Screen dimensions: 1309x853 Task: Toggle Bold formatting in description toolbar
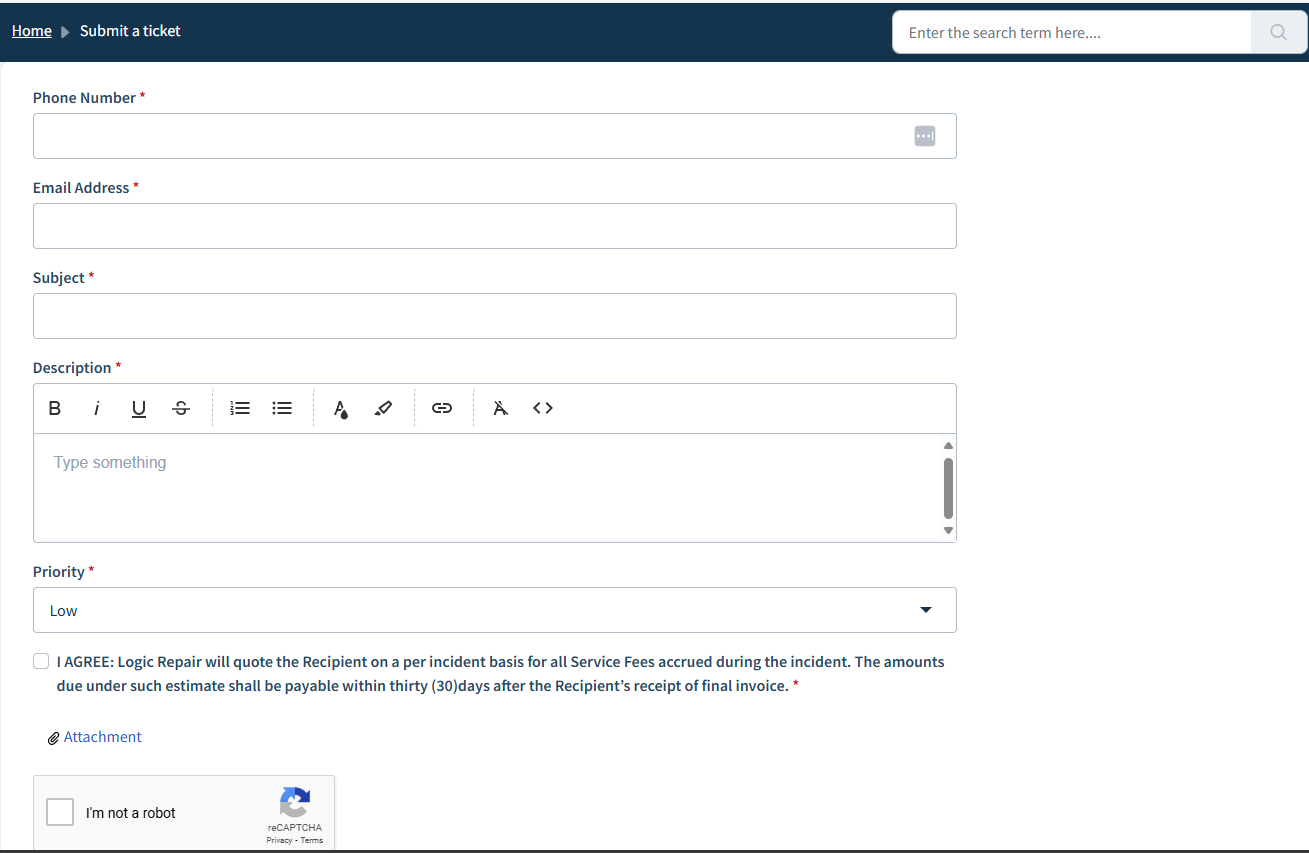(55, 408)
